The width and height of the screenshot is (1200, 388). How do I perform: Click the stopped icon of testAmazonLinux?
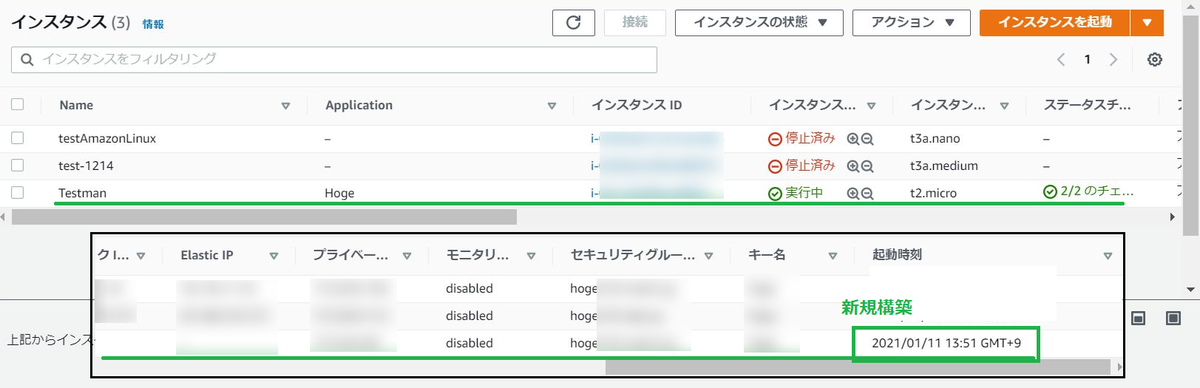tap(775, 140)
